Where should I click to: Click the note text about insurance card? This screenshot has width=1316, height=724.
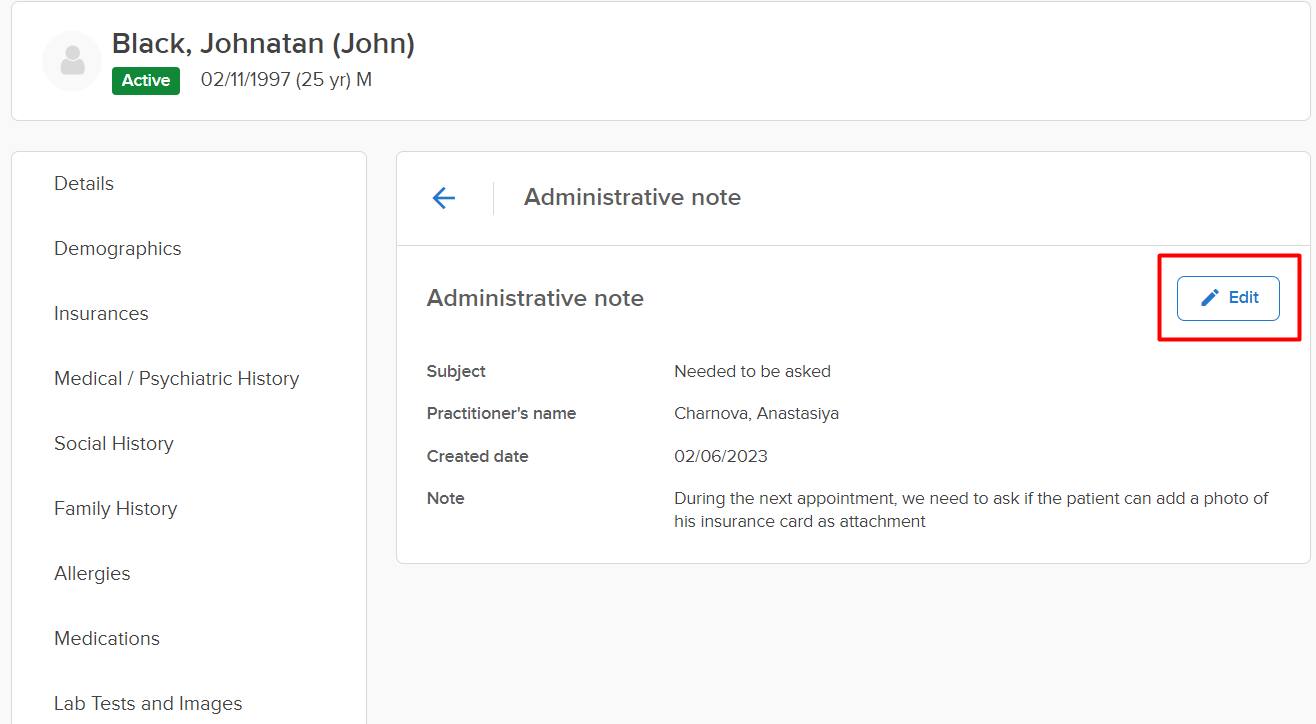click(x=970, y=510)
